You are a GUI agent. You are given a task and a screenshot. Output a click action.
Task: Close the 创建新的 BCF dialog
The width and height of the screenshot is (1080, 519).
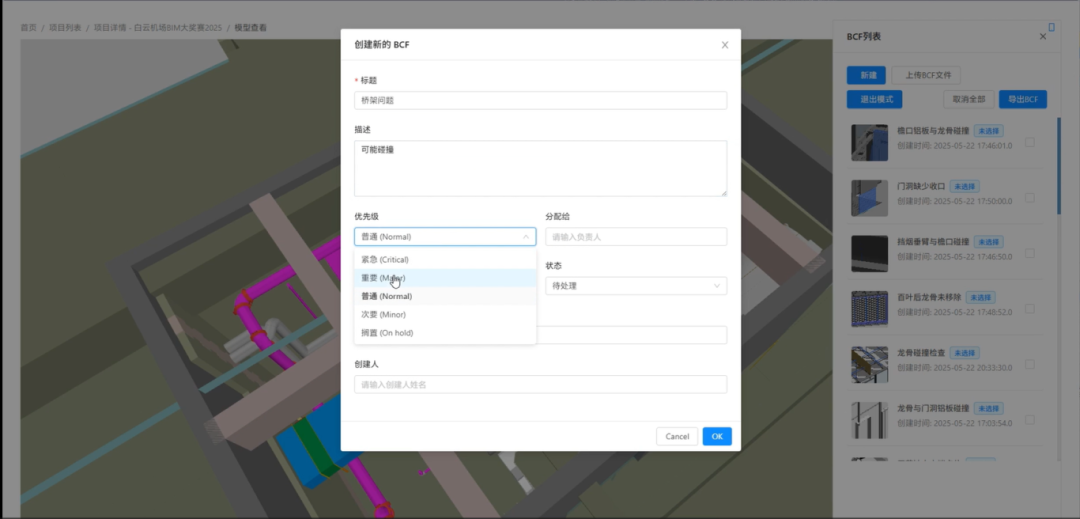(725, 45)
